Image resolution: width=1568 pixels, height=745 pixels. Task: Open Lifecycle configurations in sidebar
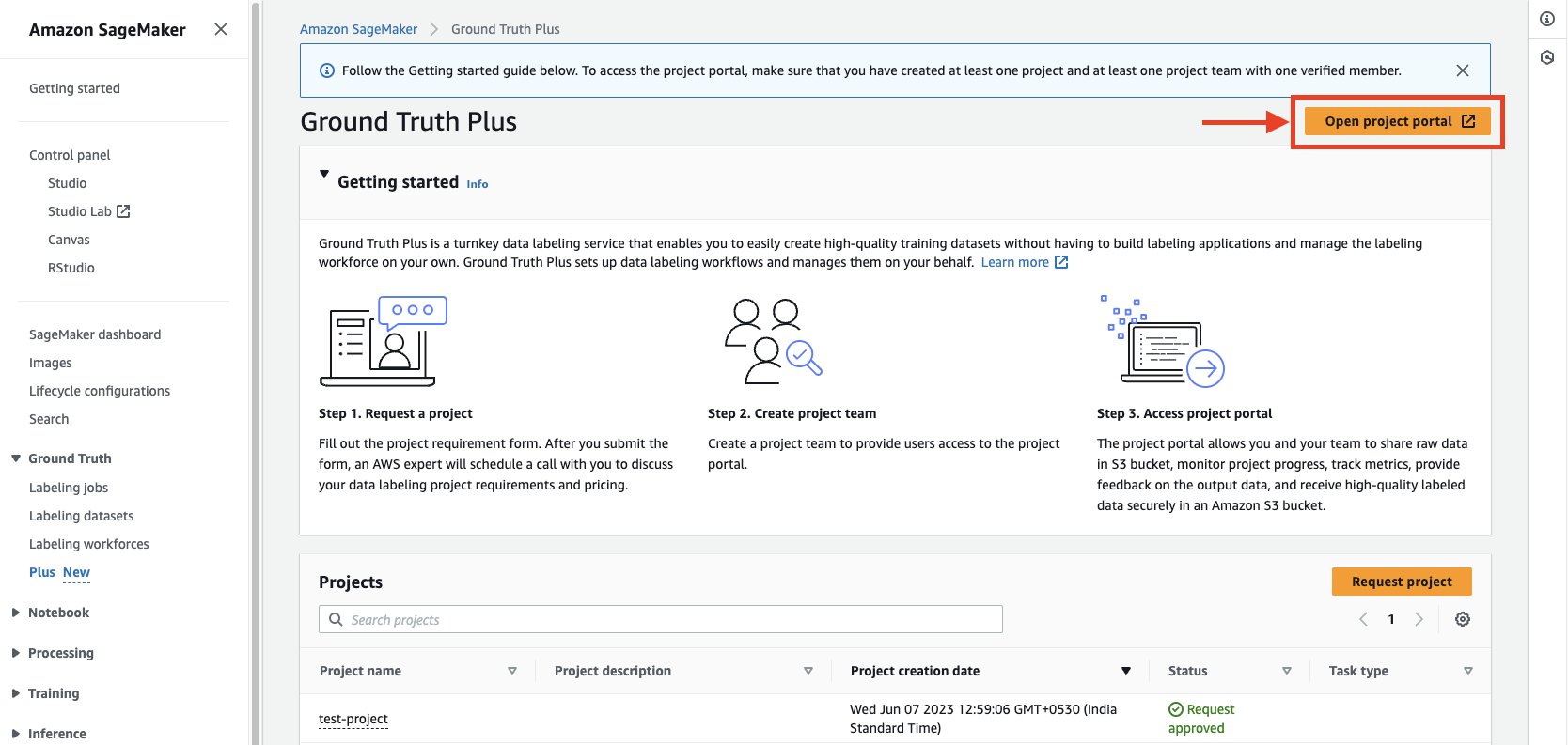pos(100,391)
